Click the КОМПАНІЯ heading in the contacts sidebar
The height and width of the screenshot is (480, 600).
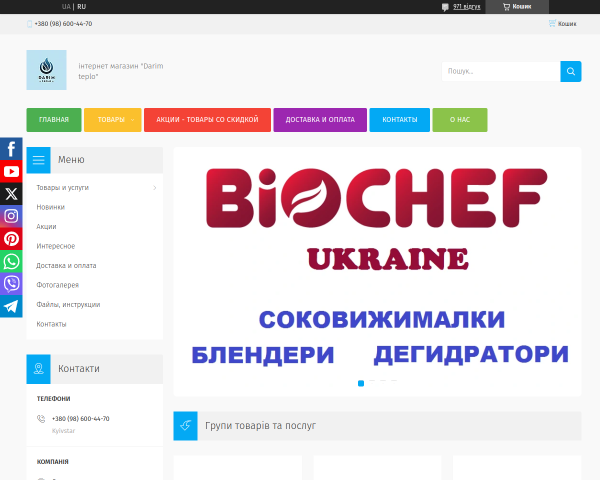point(53,462)
